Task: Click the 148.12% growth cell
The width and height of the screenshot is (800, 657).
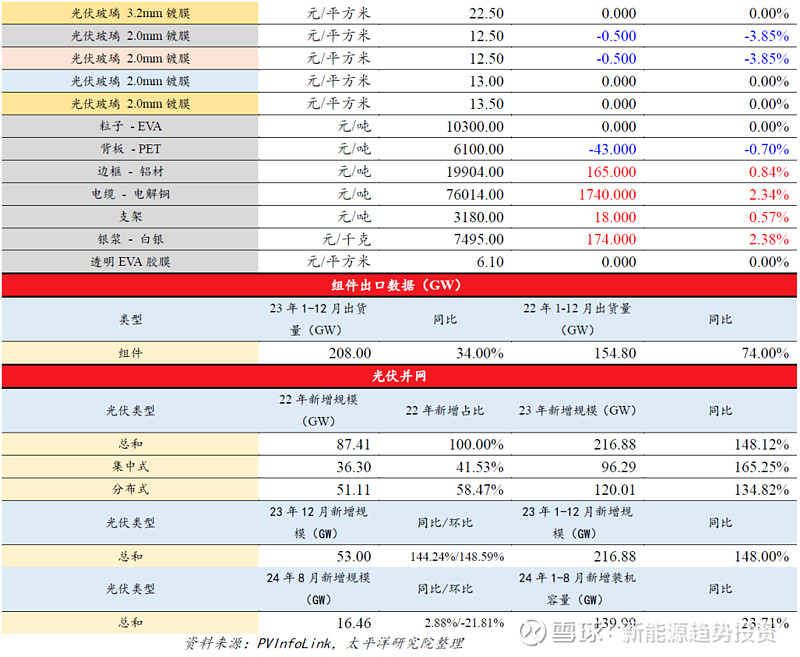Action: click(x=762, y=444)
